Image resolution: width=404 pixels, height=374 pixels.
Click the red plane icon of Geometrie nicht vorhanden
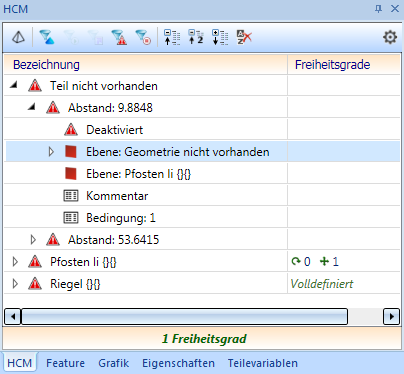tap(71, 152)
